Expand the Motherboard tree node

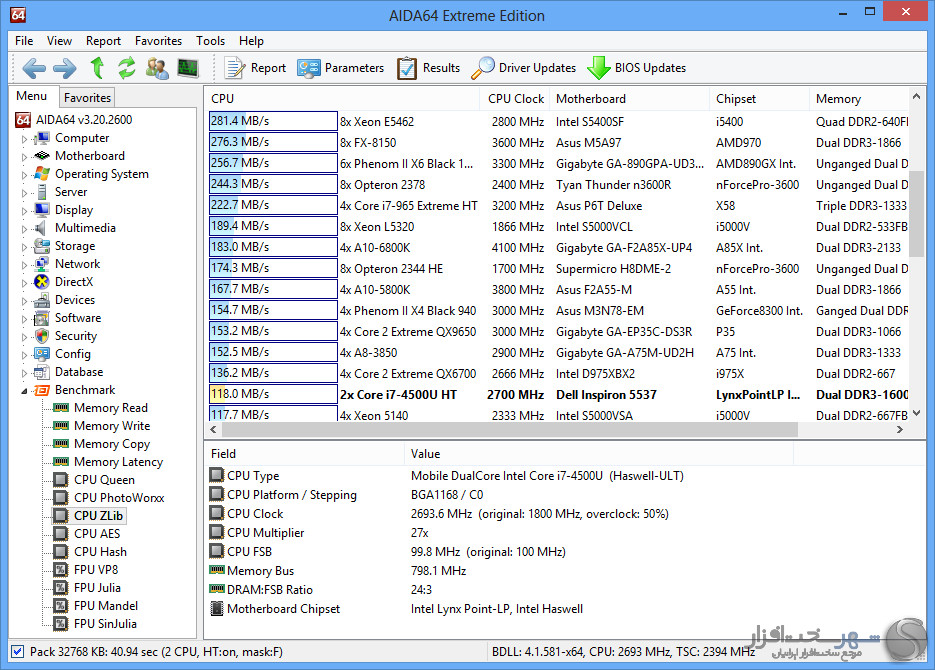tap(24, 157)
